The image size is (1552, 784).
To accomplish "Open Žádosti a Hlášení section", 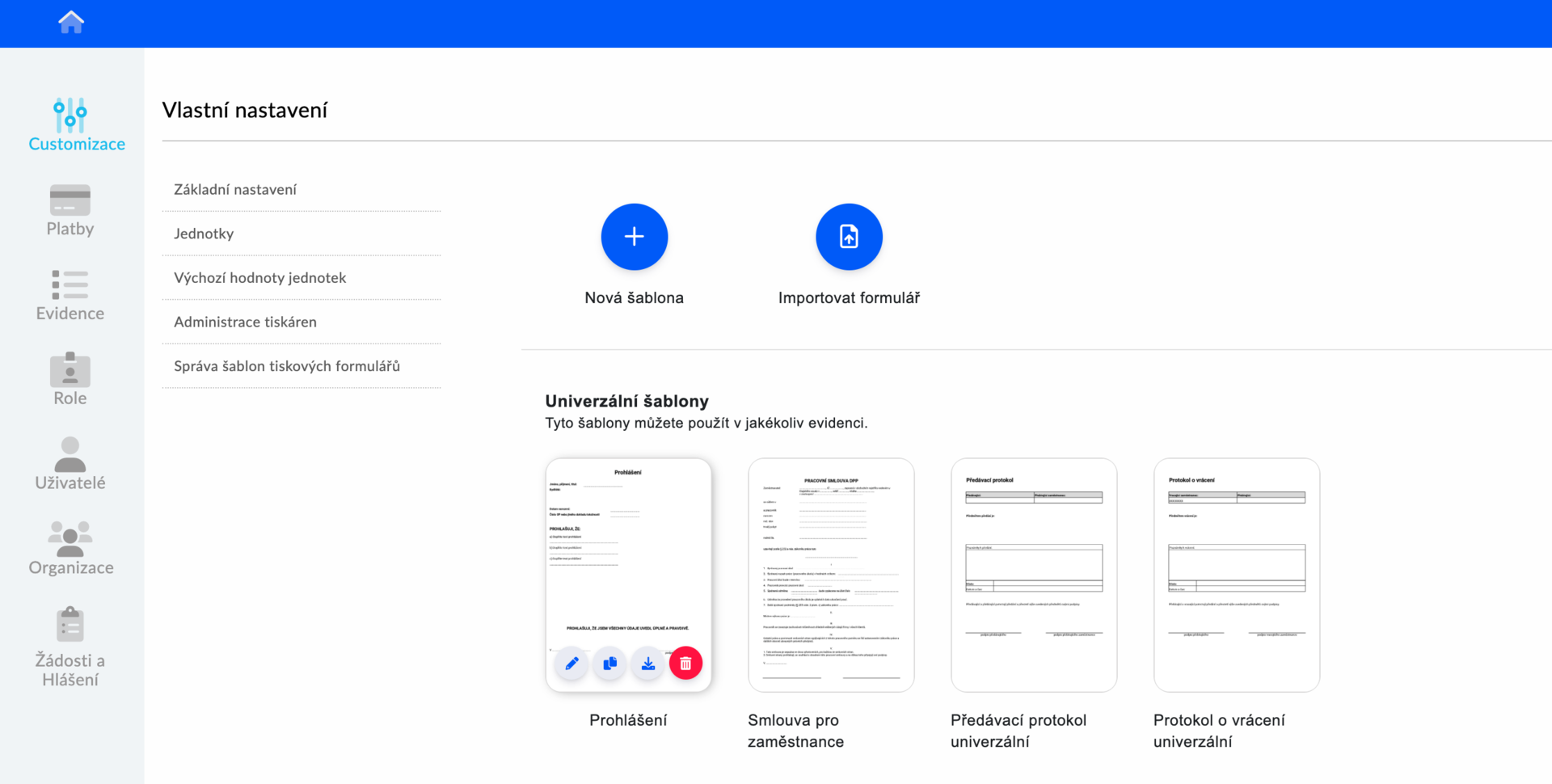I will pos(70,647).
